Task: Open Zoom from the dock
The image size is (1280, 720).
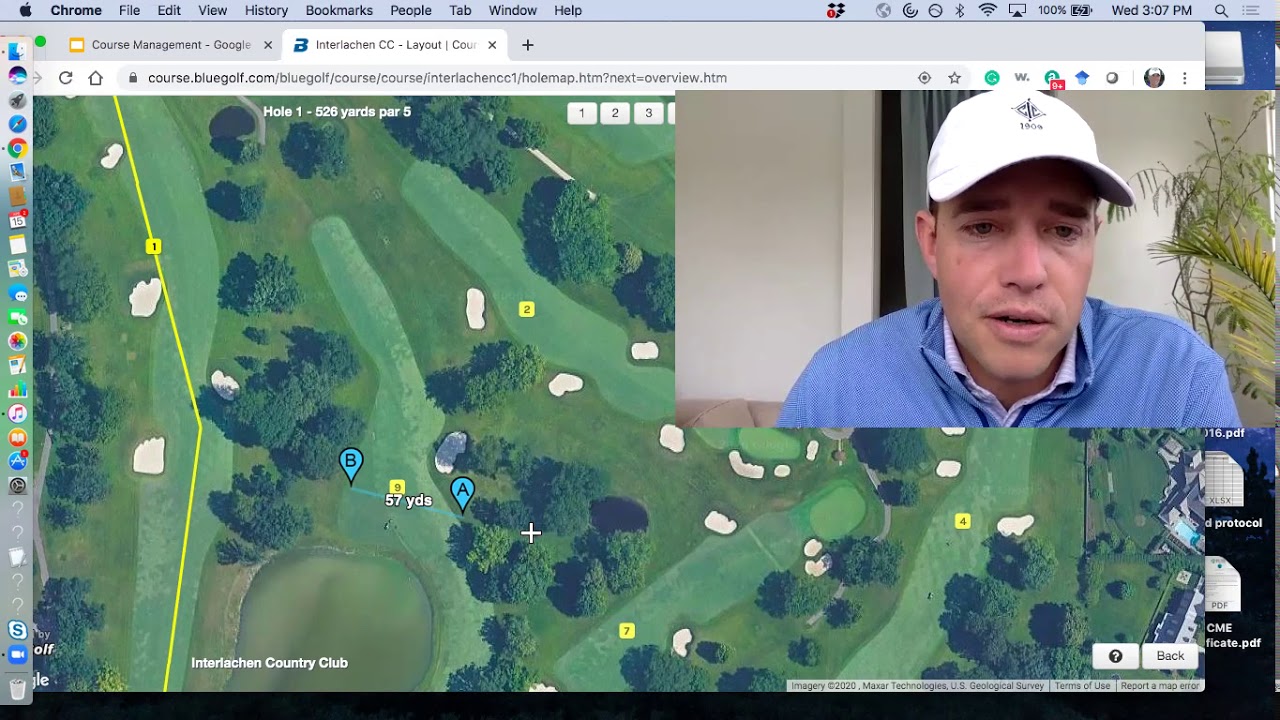Action: click(x=17, y=654)
